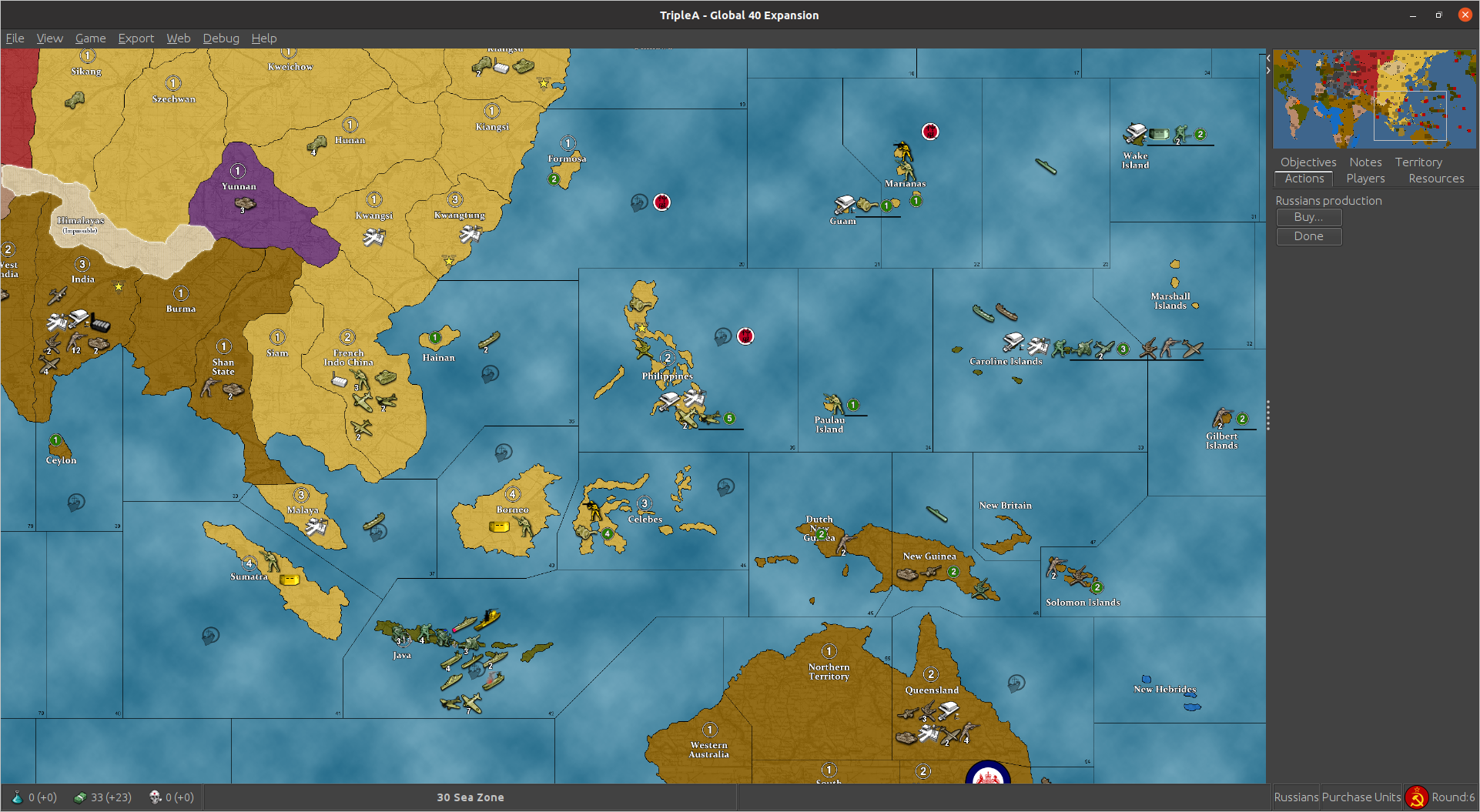Click the ANZAC roundel on Australia
Viewport: 1480px width, 812px height.
point(988,772)
